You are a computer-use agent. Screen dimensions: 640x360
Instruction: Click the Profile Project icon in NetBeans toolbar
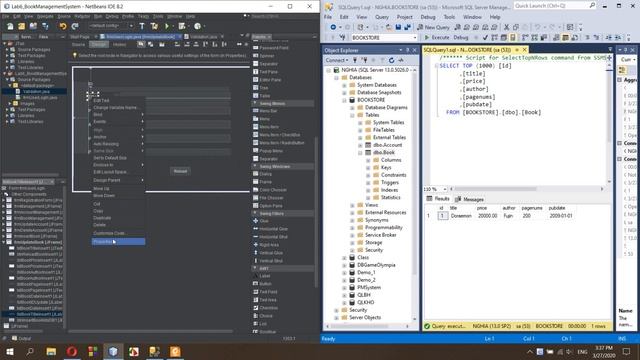pos(198,26)
